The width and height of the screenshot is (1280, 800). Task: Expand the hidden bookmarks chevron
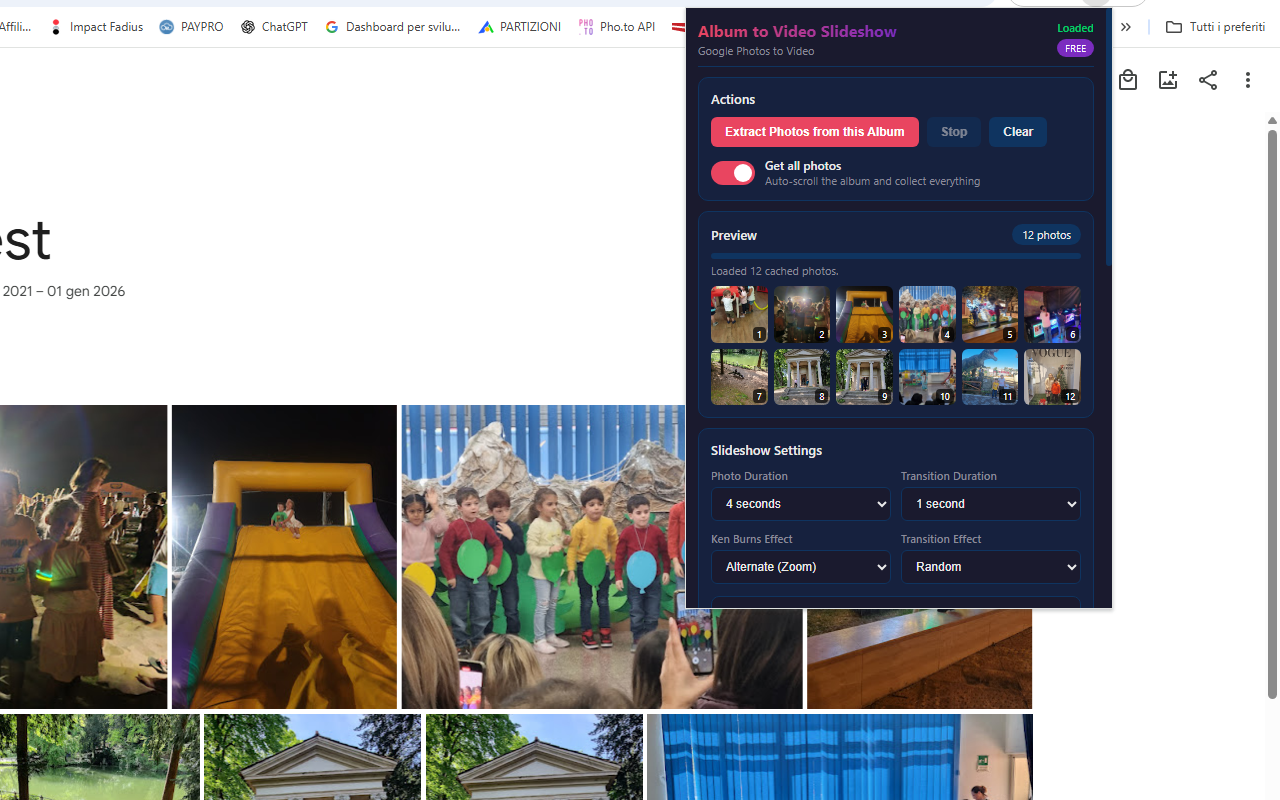1125,27
